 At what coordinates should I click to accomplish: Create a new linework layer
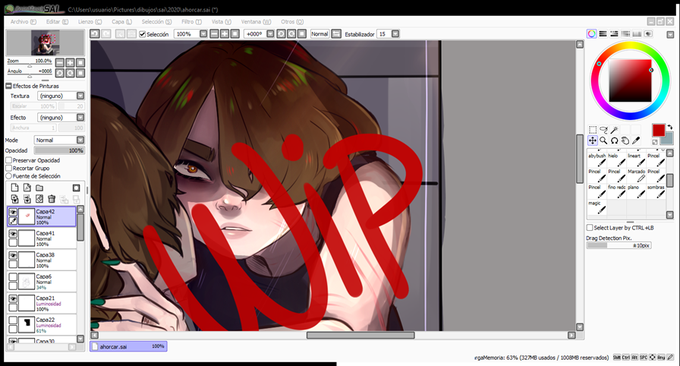click(27, 187)
